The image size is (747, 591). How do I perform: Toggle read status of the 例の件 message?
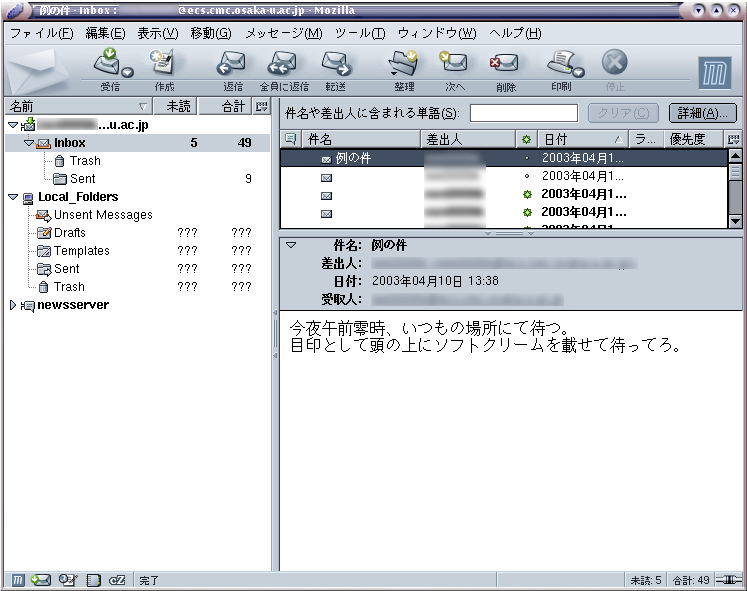pos(527,158)
